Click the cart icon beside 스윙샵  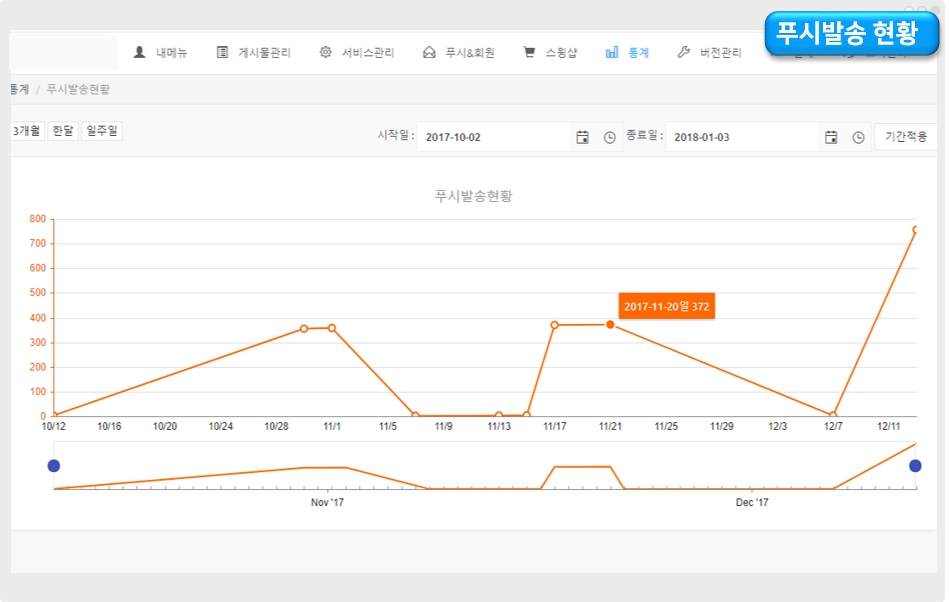click(x=529, y=52)
